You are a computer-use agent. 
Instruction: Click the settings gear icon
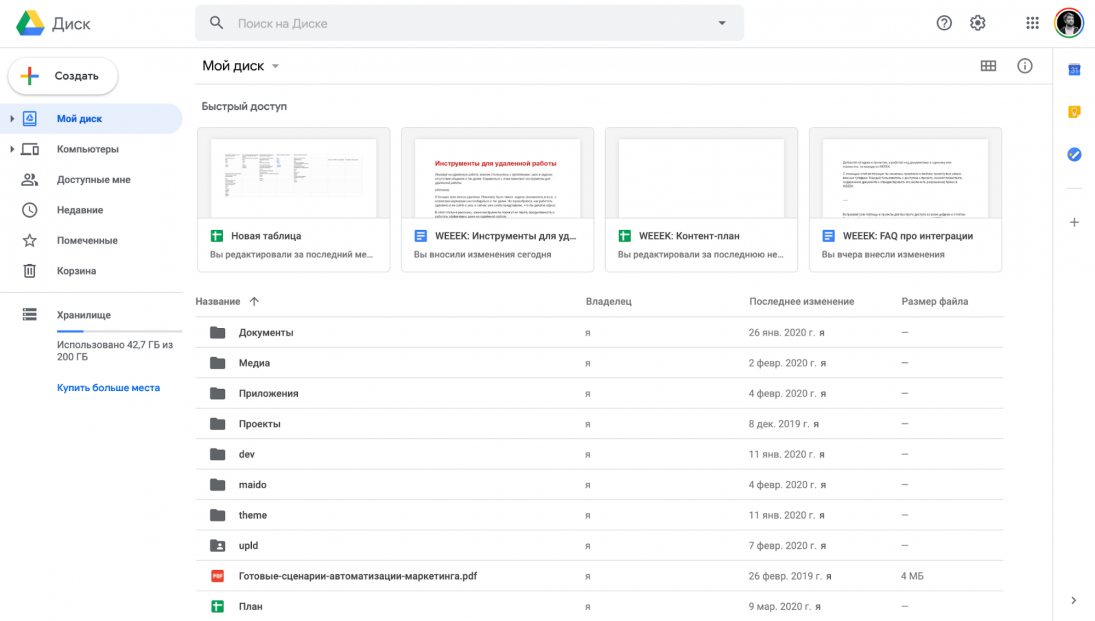tap(978, 23)
